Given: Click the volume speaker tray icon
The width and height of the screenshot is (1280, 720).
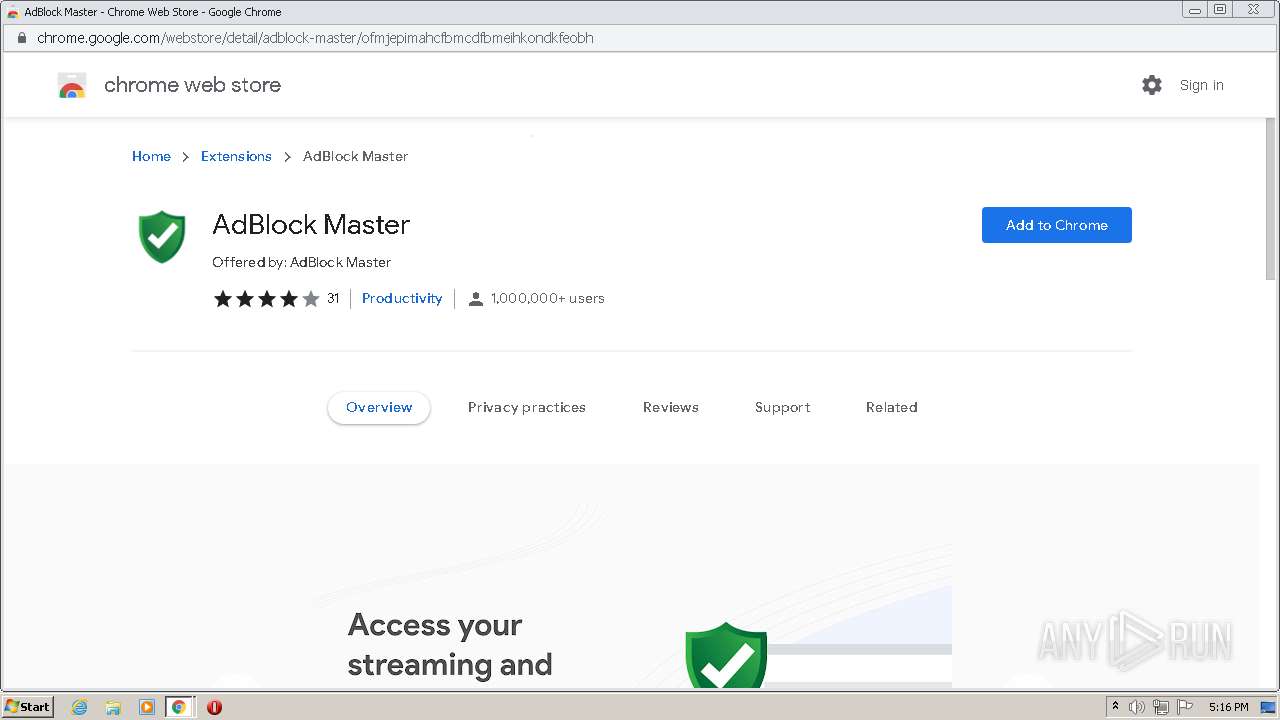Looking at the screenshot, I should (x=1137, y=707).
